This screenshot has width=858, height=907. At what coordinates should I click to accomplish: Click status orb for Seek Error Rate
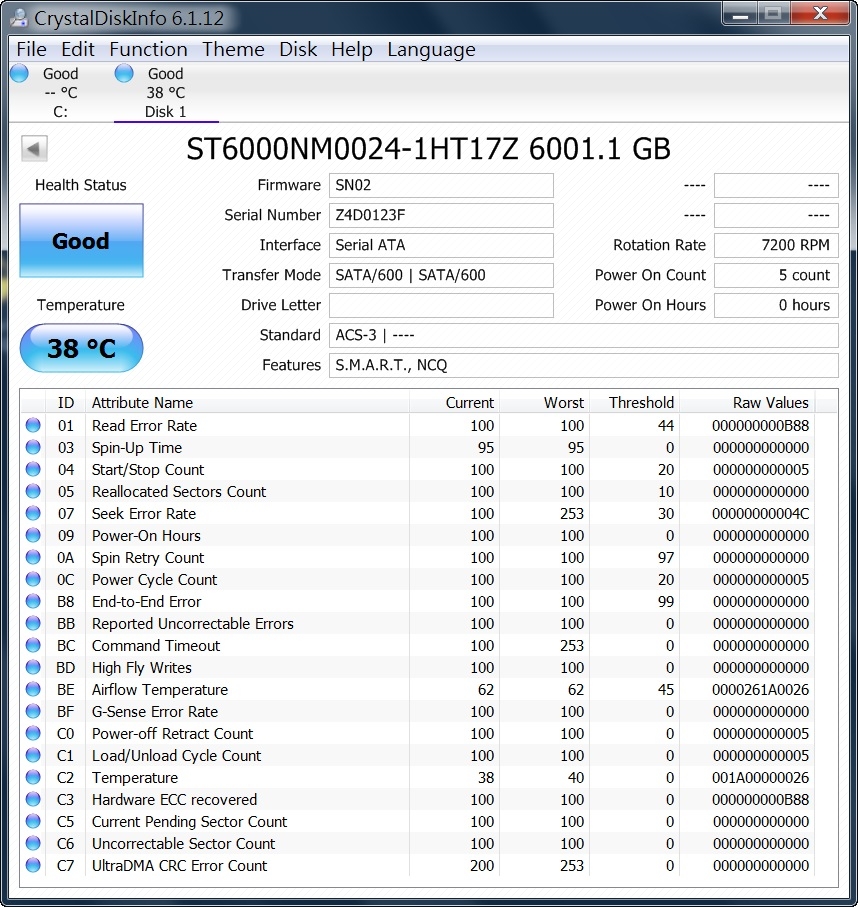(33, 513)
